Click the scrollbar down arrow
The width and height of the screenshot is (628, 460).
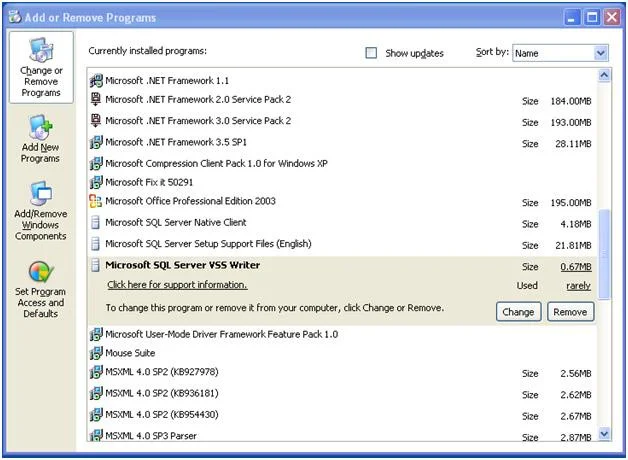[604, 434]
